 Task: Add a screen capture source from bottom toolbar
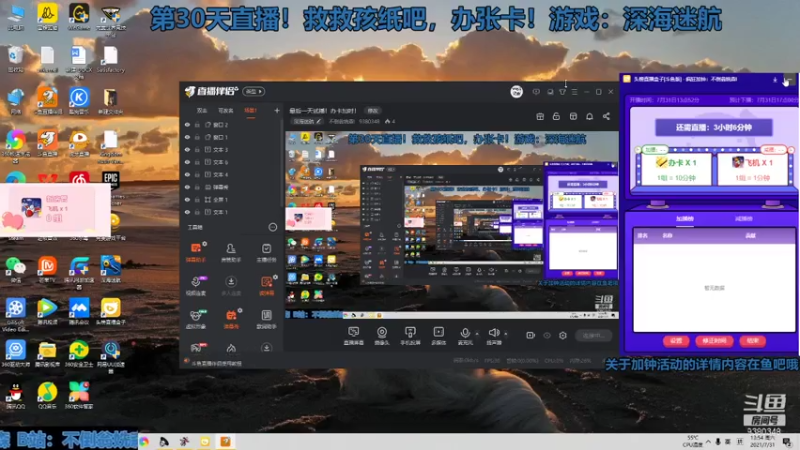coord(353,335)
